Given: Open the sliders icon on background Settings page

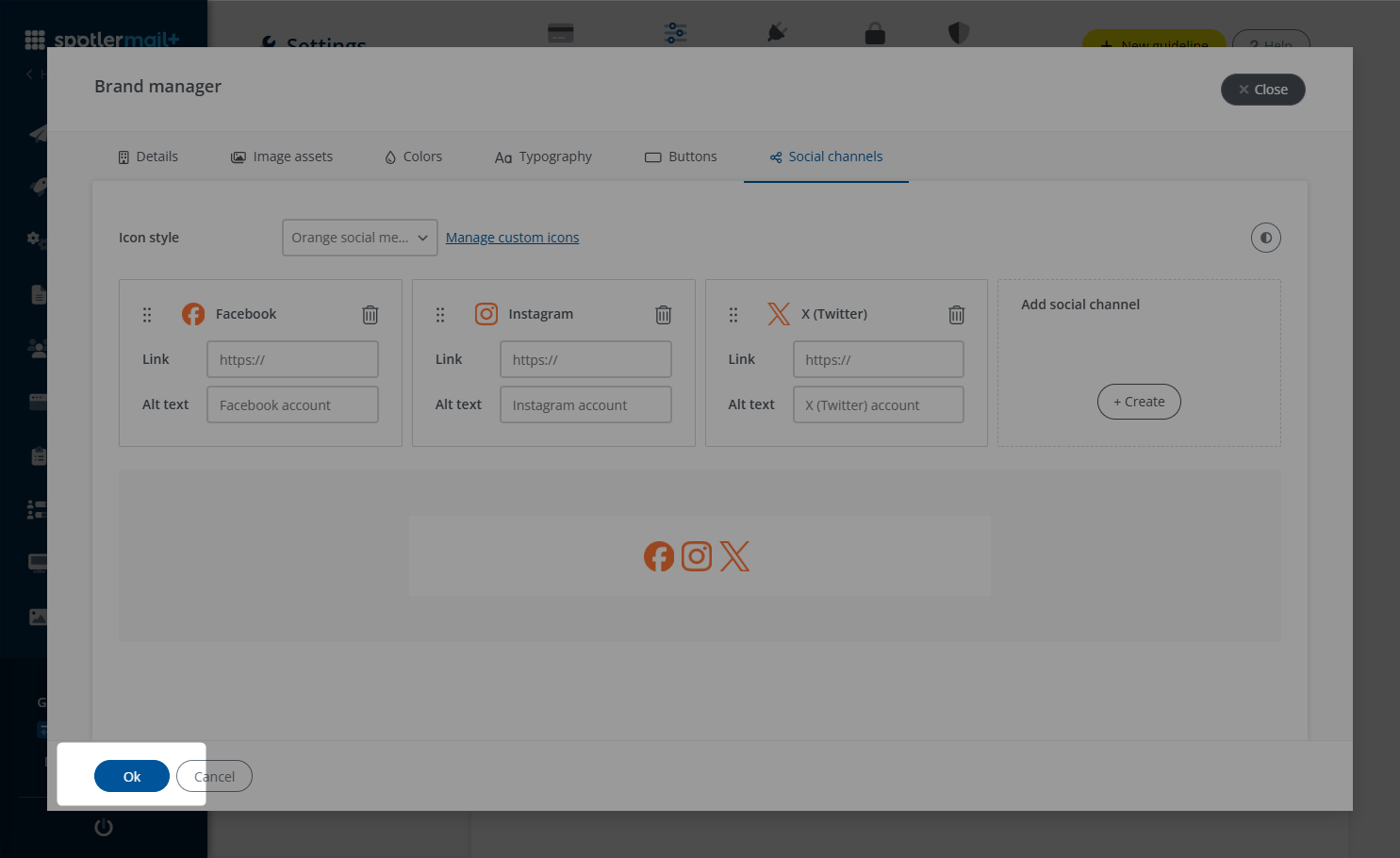Looking at the screenshot, I should [x=676, y=33].
